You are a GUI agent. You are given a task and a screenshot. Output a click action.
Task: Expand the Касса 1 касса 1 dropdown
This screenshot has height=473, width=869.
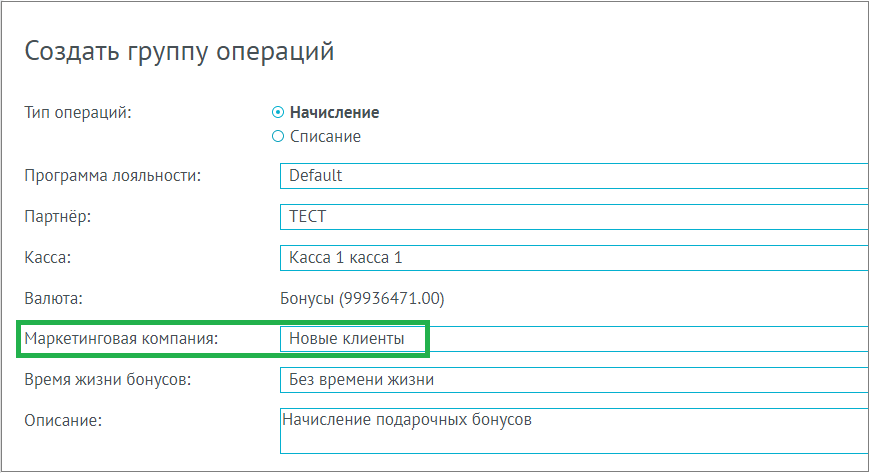[x=574, y=258]
